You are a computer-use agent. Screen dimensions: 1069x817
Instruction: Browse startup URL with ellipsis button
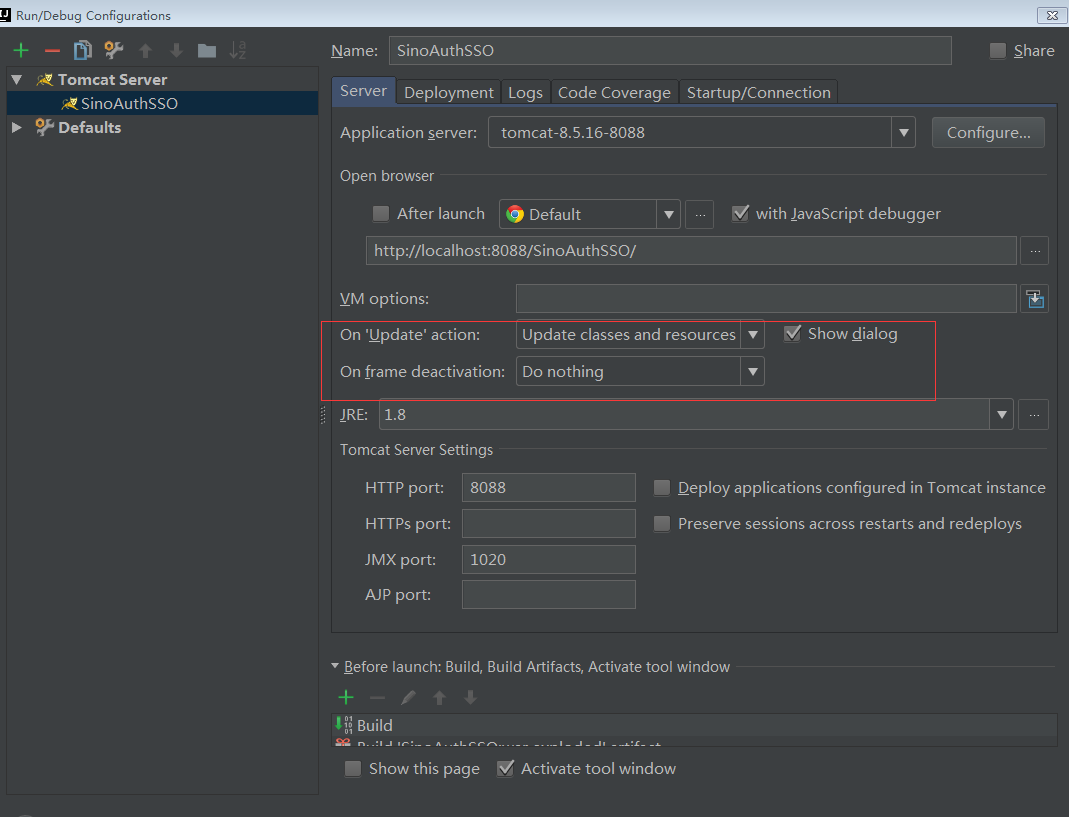tap(1035, 250)
